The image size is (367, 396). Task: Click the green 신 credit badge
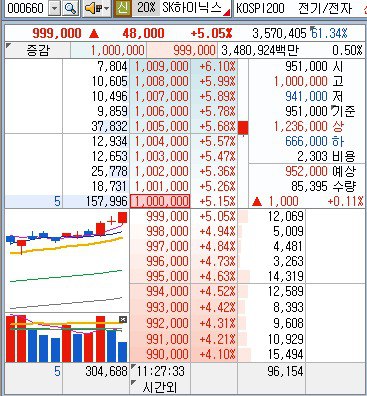click(x=122, y=8)
